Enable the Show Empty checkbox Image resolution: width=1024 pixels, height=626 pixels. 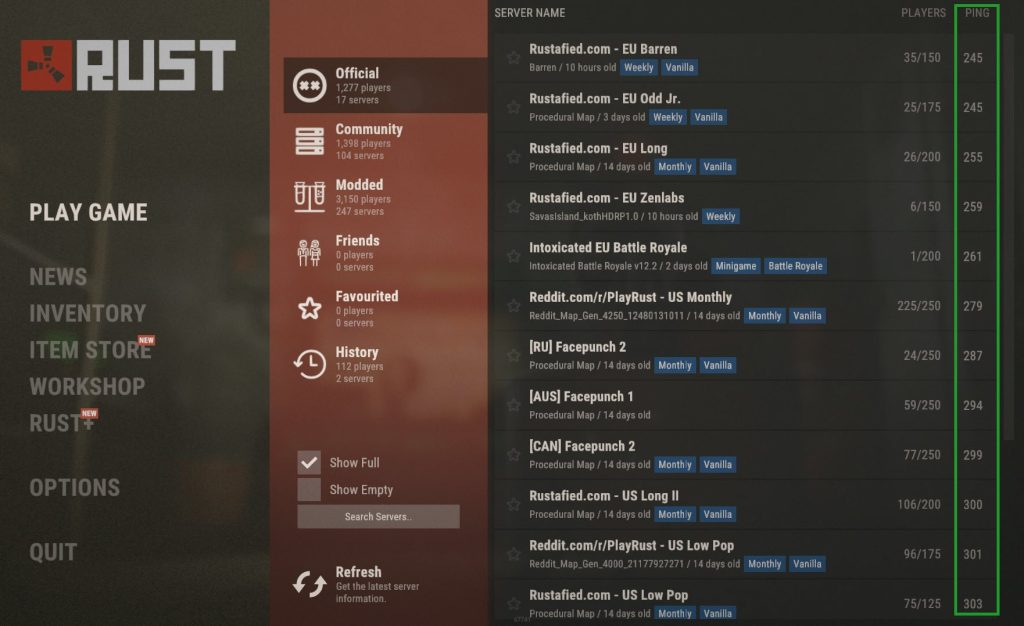(x=309, y=490)
